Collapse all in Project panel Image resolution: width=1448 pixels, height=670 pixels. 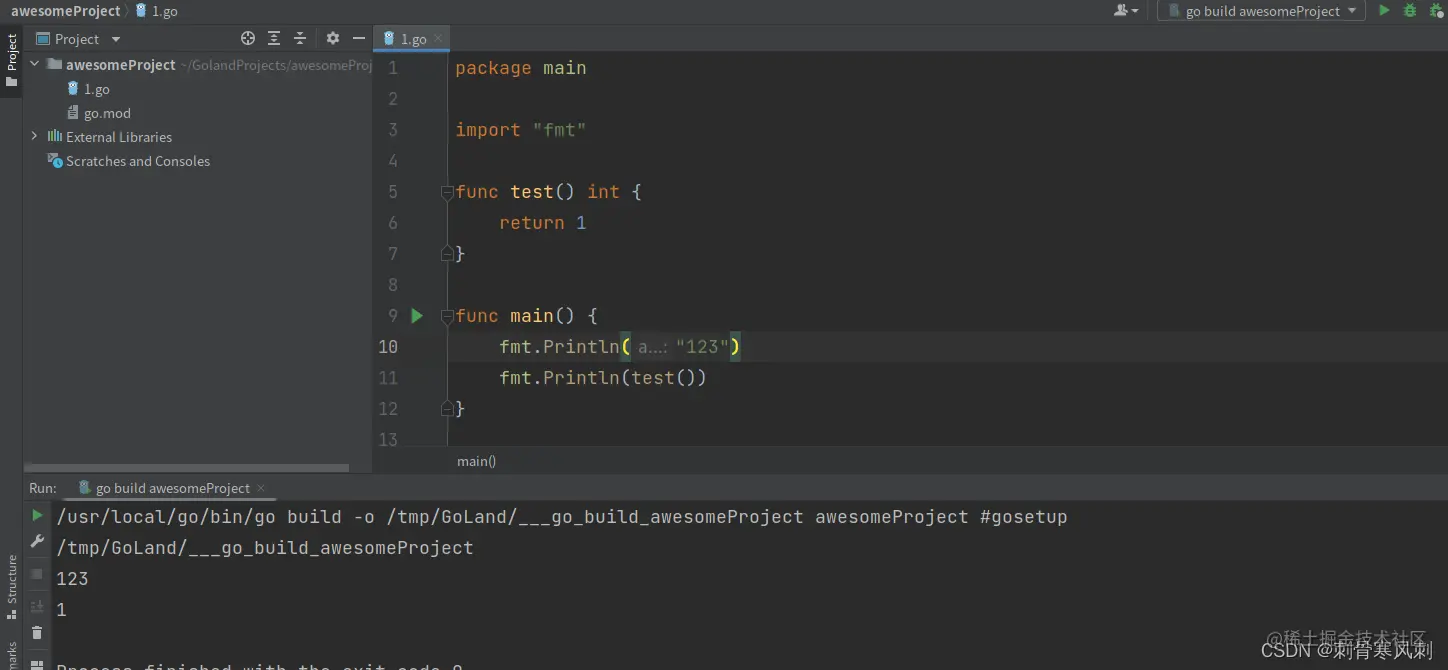click(x=300, y=38)
